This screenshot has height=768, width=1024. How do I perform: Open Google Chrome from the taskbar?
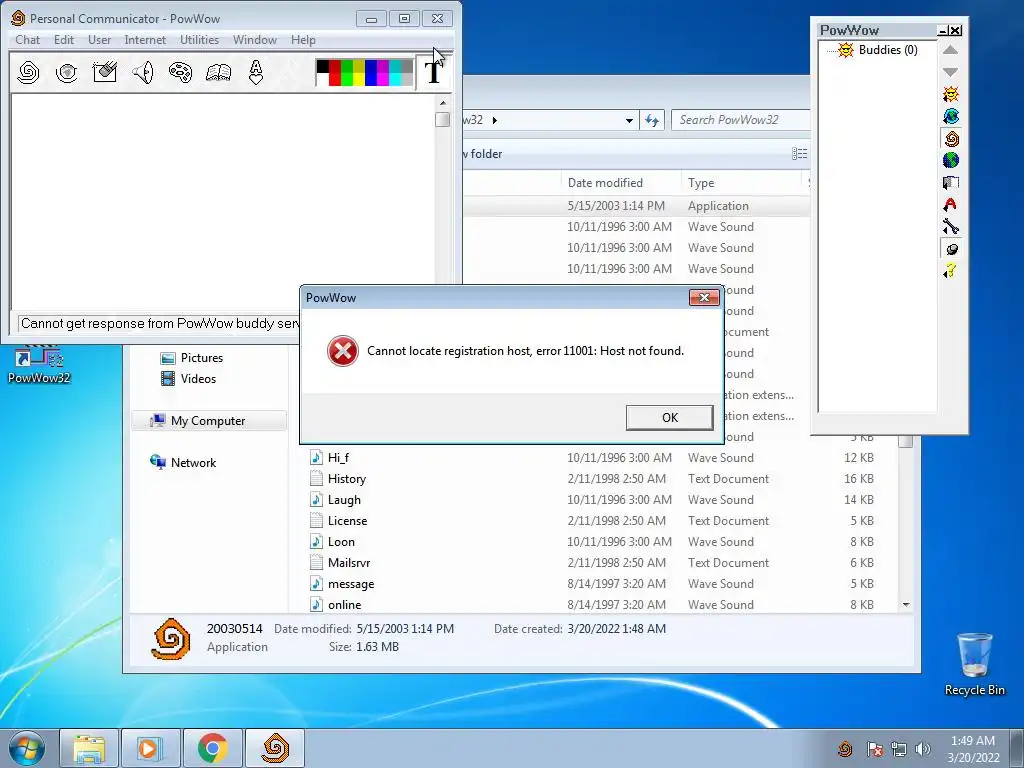(213, 748)
